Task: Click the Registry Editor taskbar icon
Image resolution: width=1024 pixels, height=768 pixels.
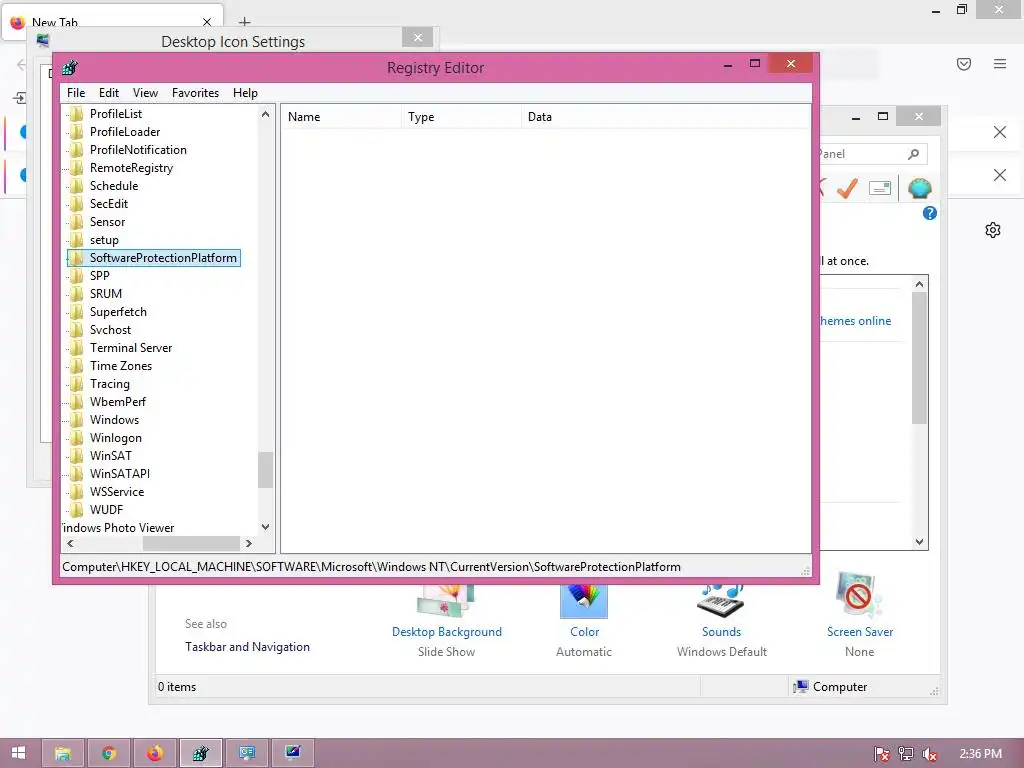Action: point(200,753)
